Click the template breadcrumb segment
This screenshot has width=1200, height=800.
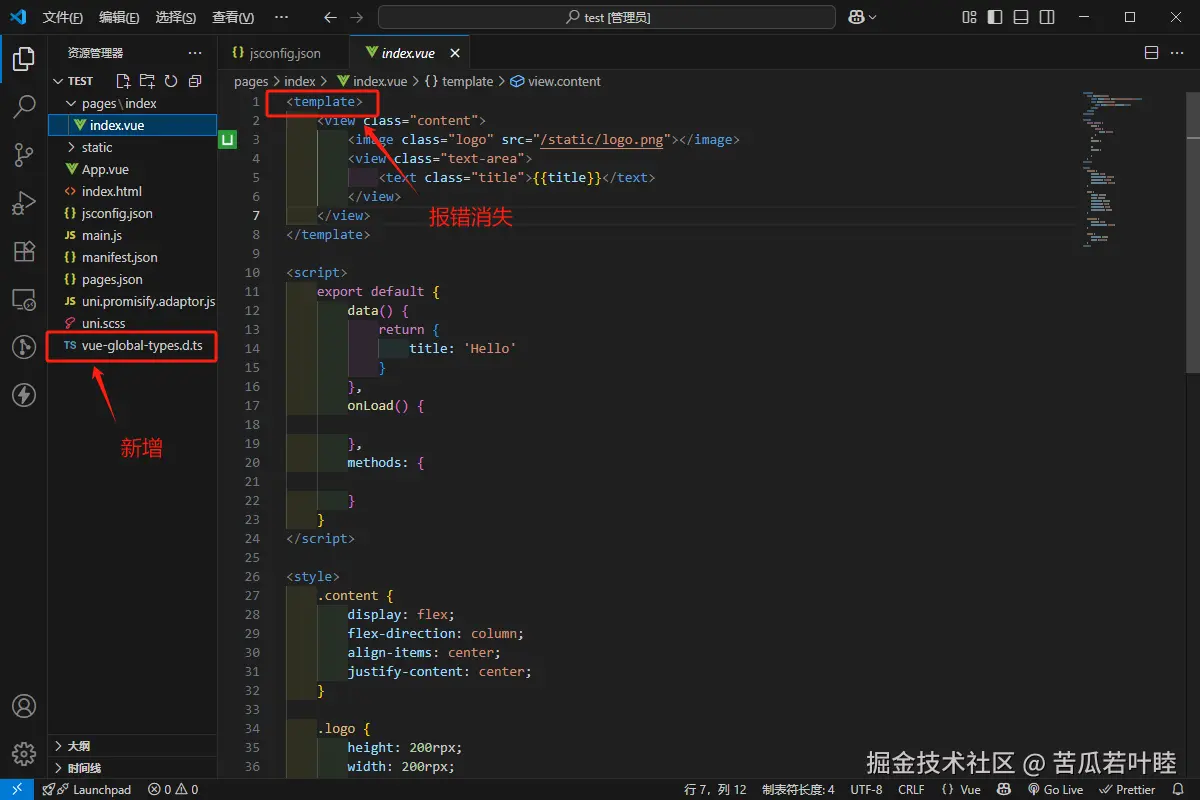(459, 81)
